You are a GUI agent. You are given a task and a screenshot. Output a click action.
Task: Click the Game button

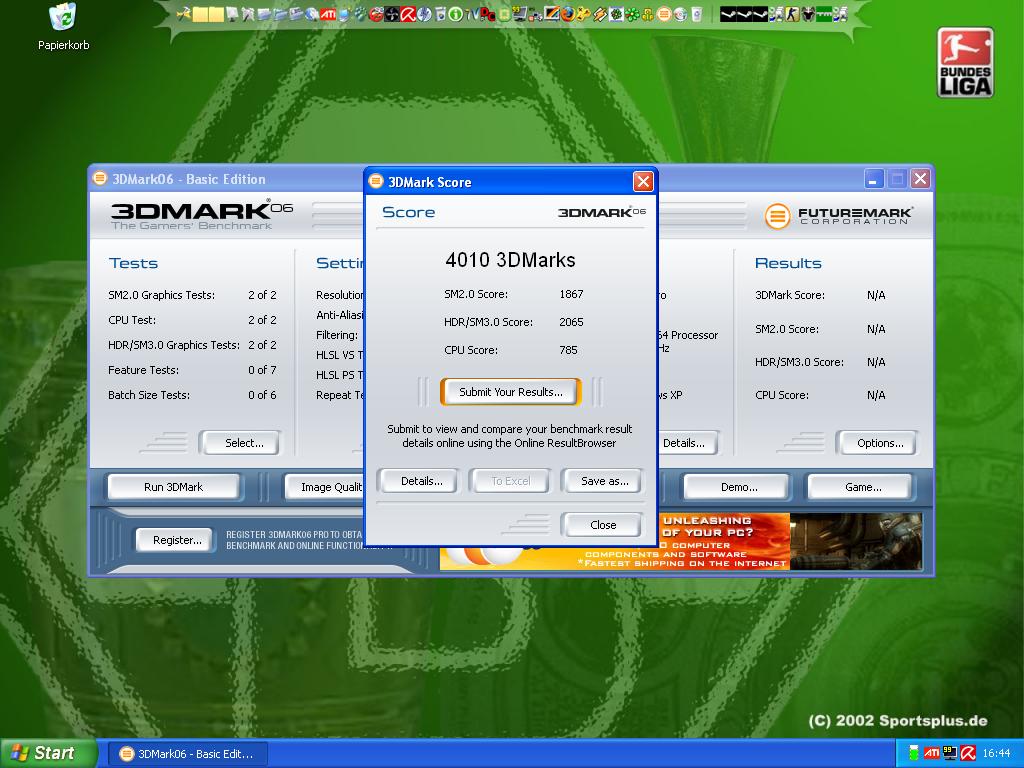tap(863, 487)
